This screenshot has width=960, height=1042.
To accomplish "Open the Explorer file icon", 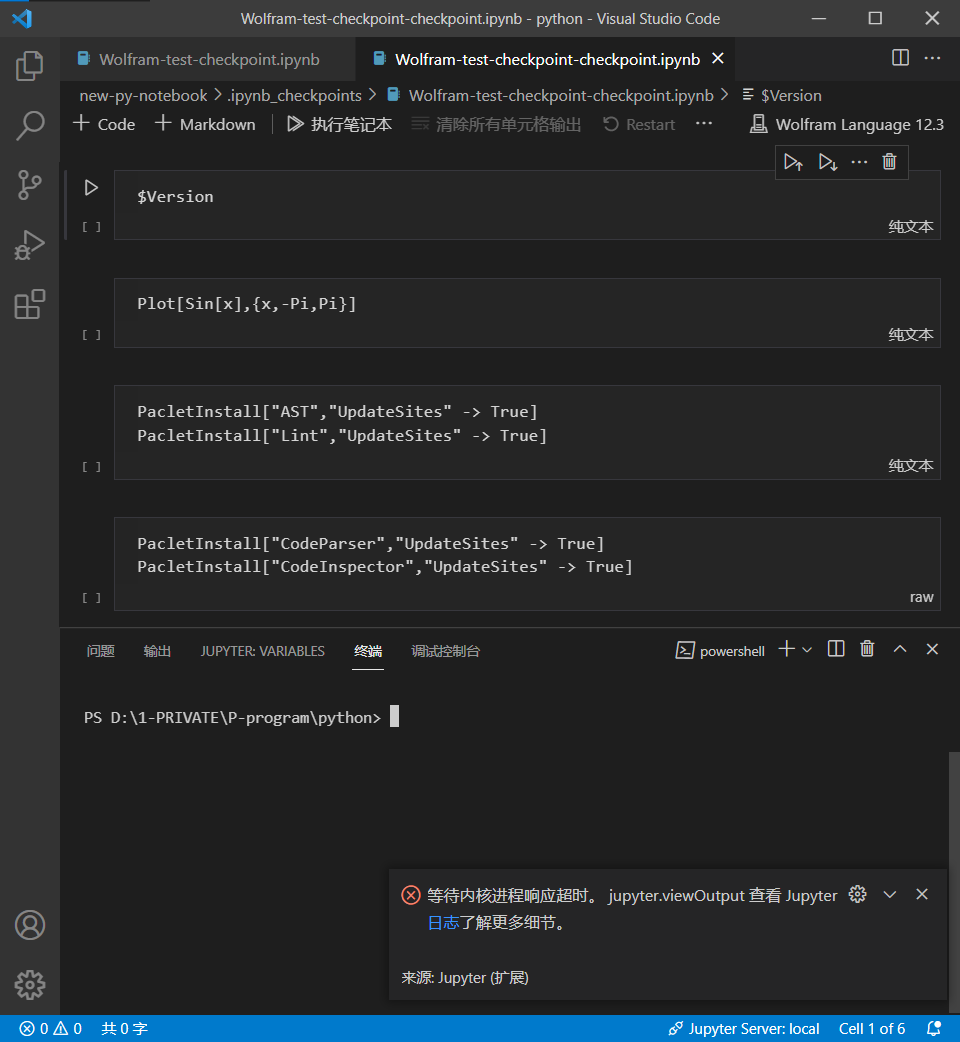I will (30, 65).
